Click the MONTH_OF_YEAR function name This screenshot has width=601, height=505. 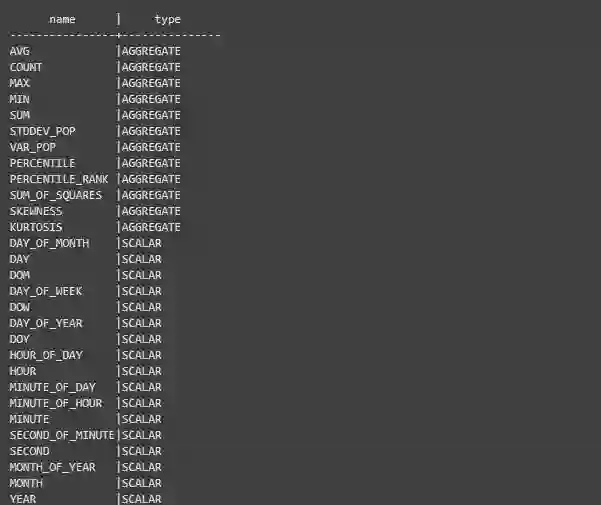(x=52, y=467)
